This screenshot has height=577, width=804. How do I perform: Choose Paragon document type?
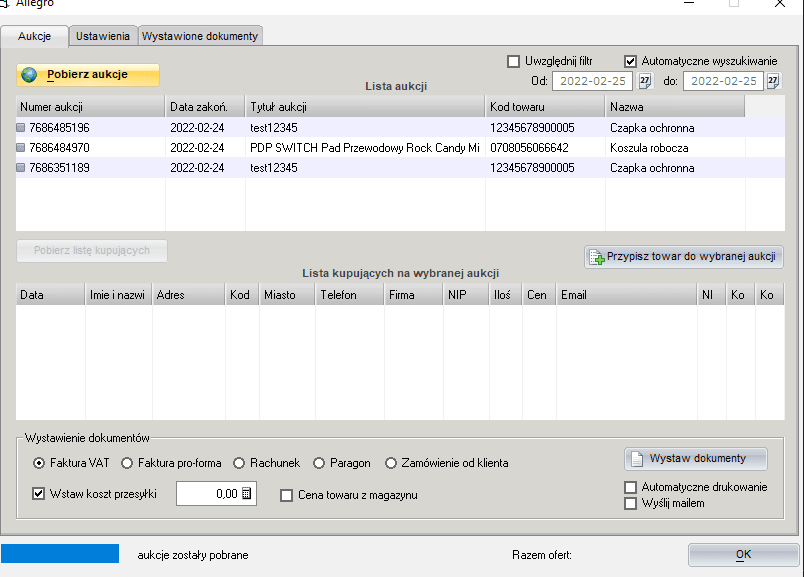click(320, 463)
